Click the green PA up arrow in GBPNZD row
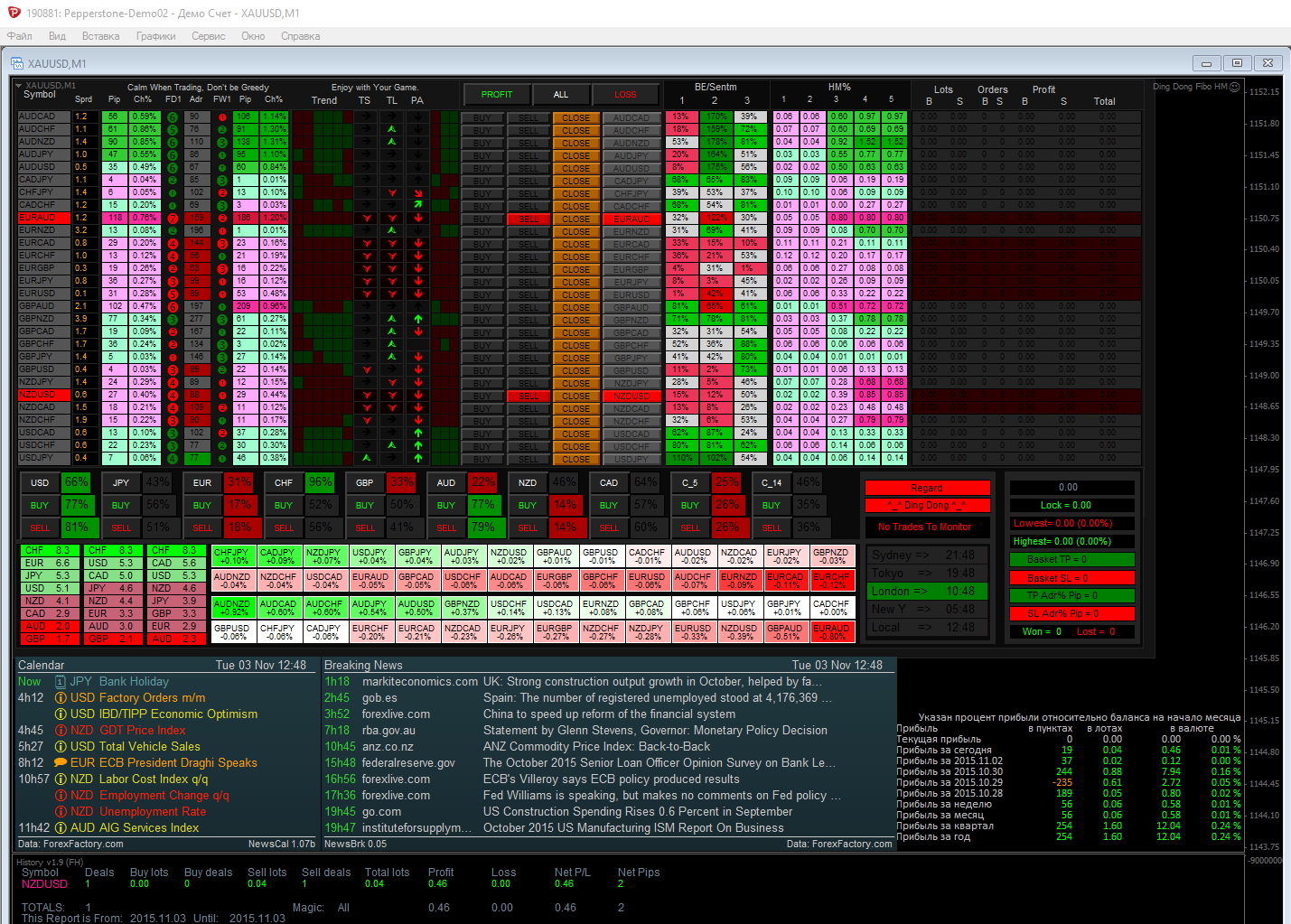 [x=418, y=319]
